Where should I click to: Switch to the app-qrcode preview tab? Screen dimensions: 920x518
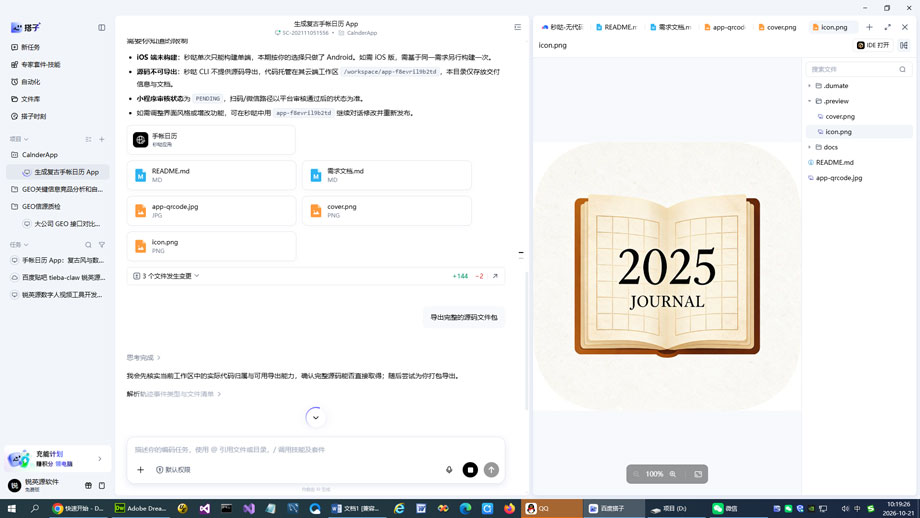pos(725,27)
